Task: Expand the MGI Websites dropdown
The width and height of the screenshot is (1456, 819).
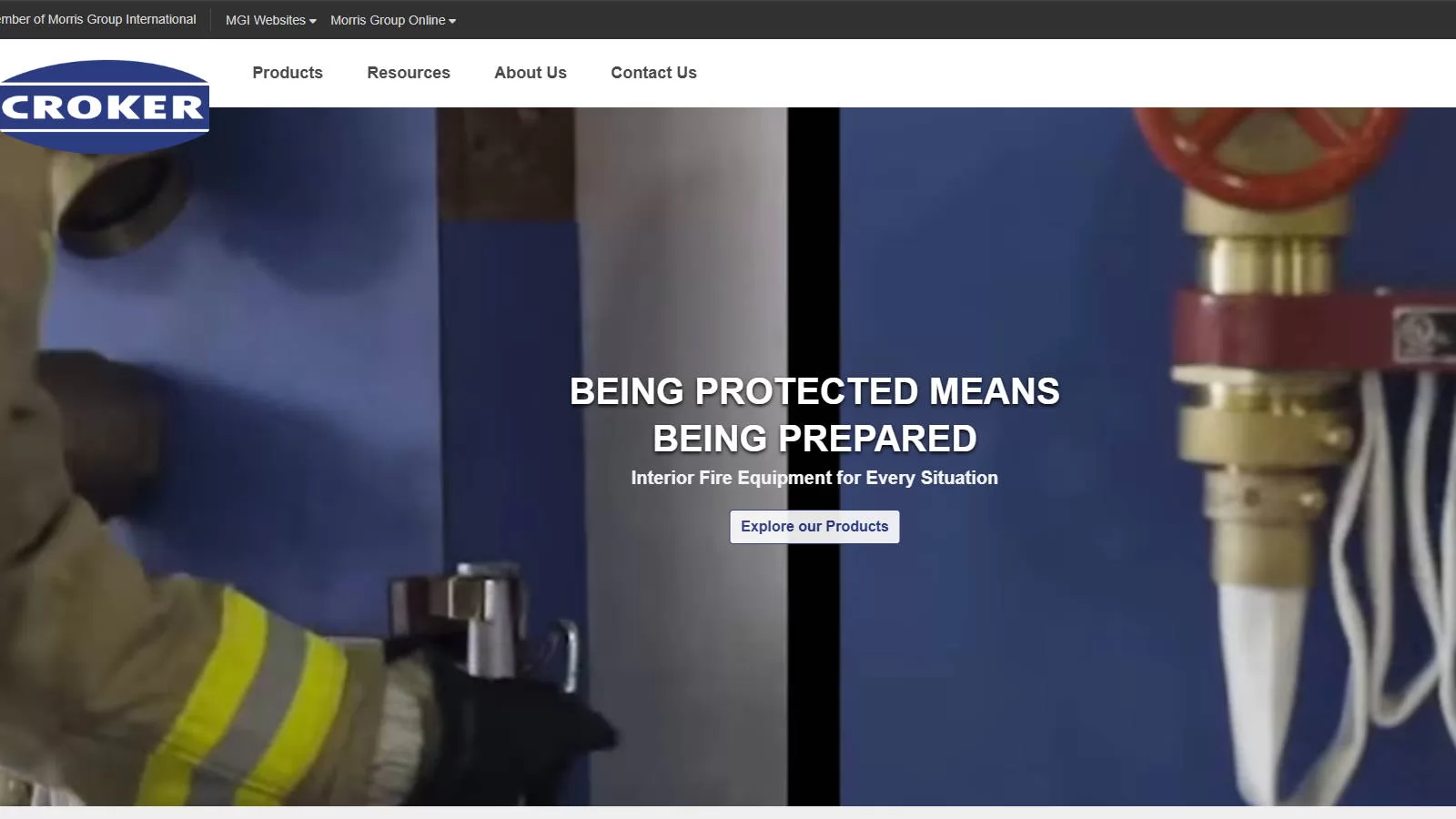Action: 271,20
